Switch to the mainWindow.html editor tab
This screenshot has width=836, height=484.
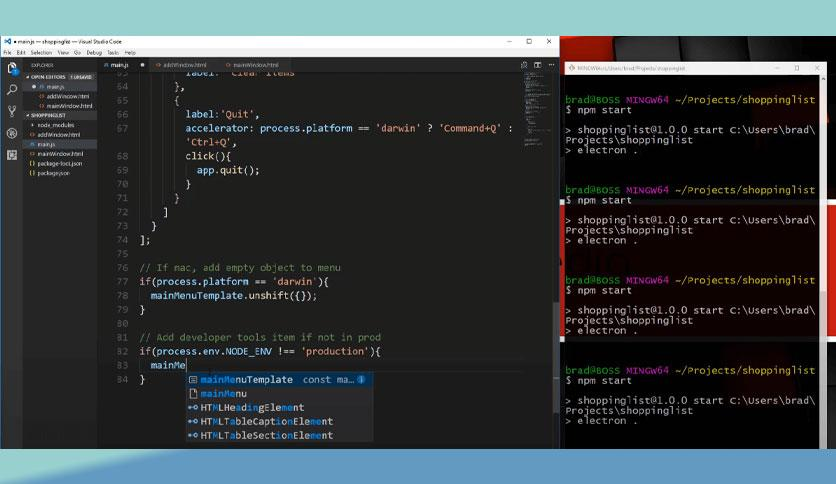[256, 65]
